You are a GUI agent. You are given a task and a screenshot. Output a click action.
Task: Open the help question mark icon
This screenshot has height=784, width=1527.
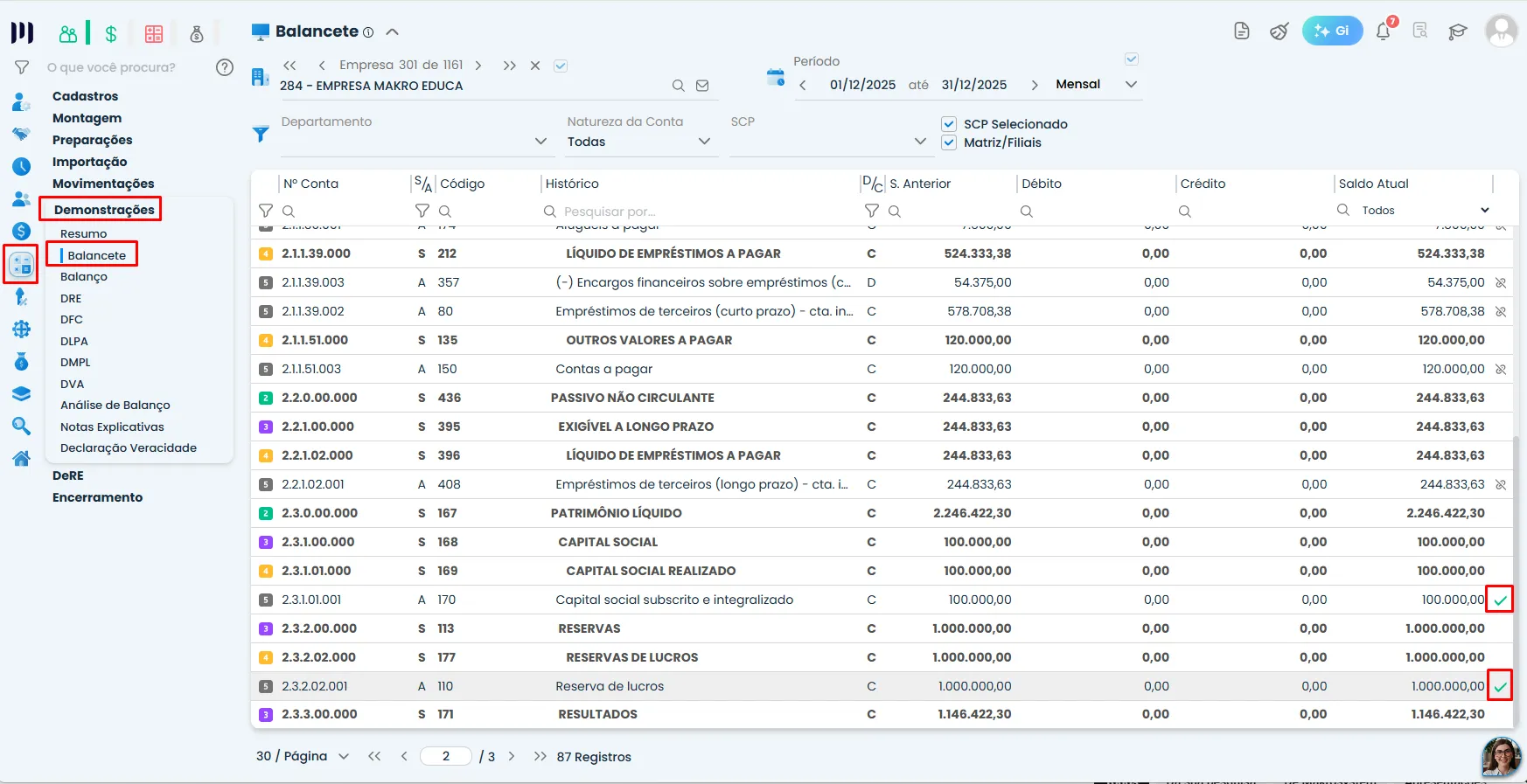pyautogui.click(x=225, y=67)
